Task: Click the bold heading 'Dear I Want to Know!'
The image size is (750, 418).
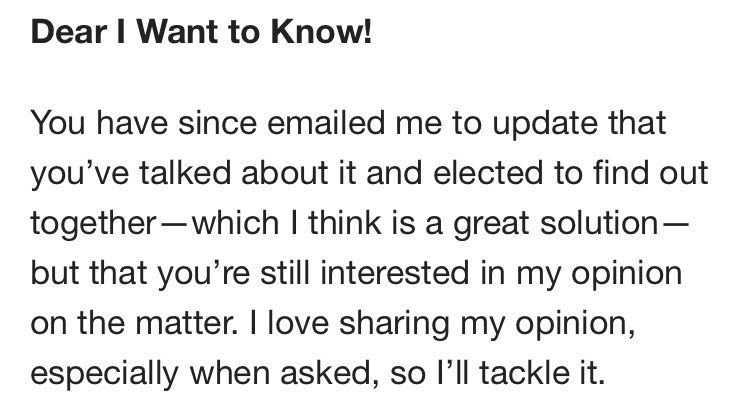Action: (201, 32)
